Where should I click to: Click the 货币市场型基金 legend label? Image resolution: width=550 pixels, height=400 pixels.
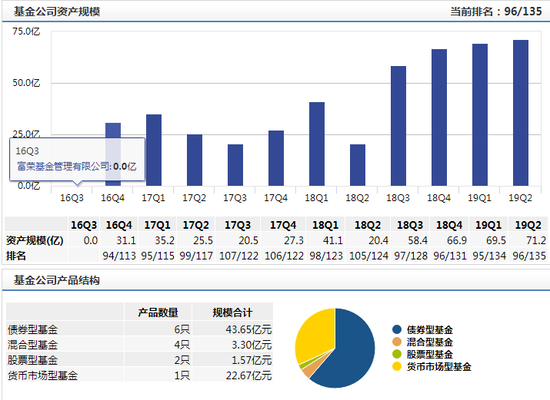click(x=439, y=367)
